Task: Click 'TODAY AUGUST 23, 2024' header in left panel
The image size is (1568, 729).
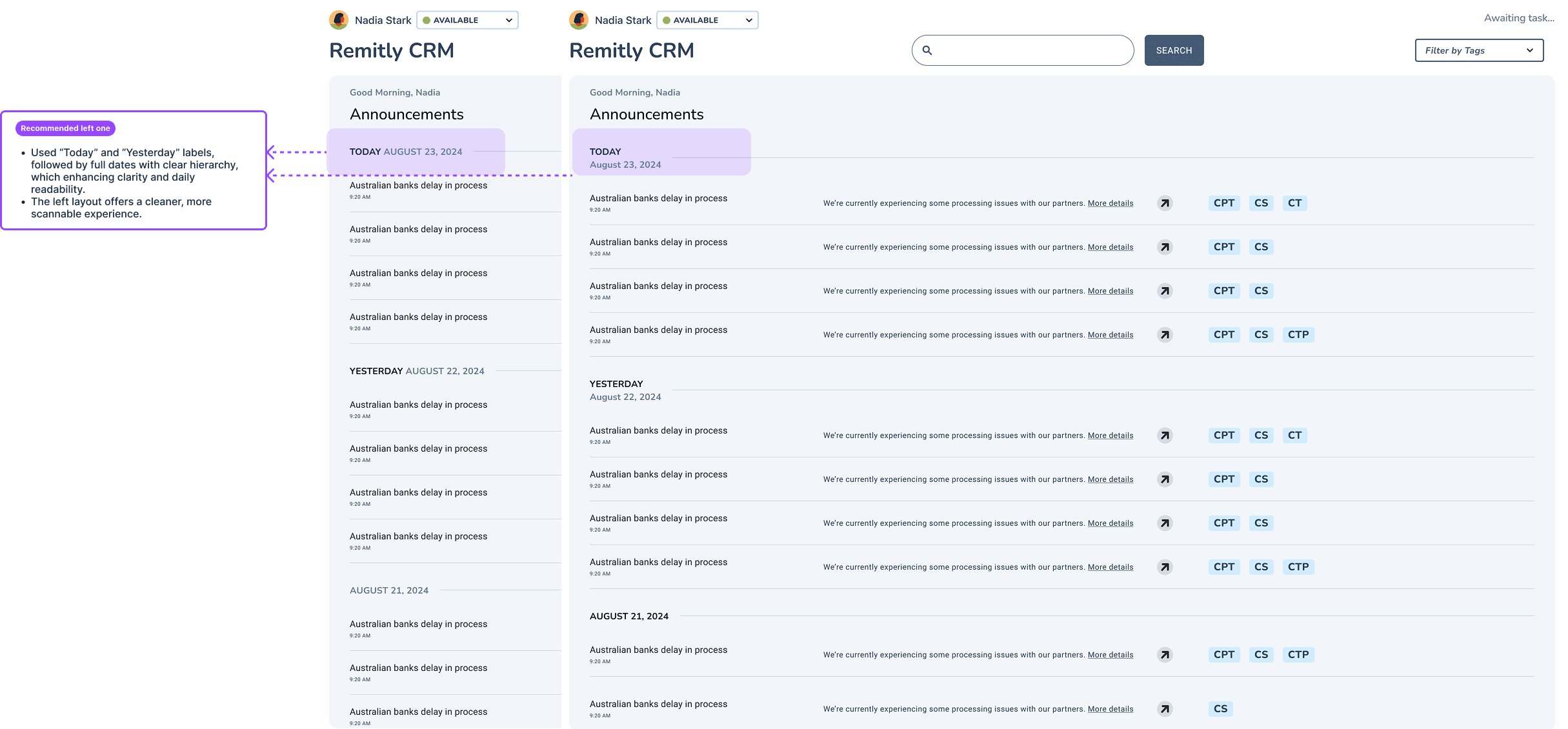Action: click(x=406, y=152)
